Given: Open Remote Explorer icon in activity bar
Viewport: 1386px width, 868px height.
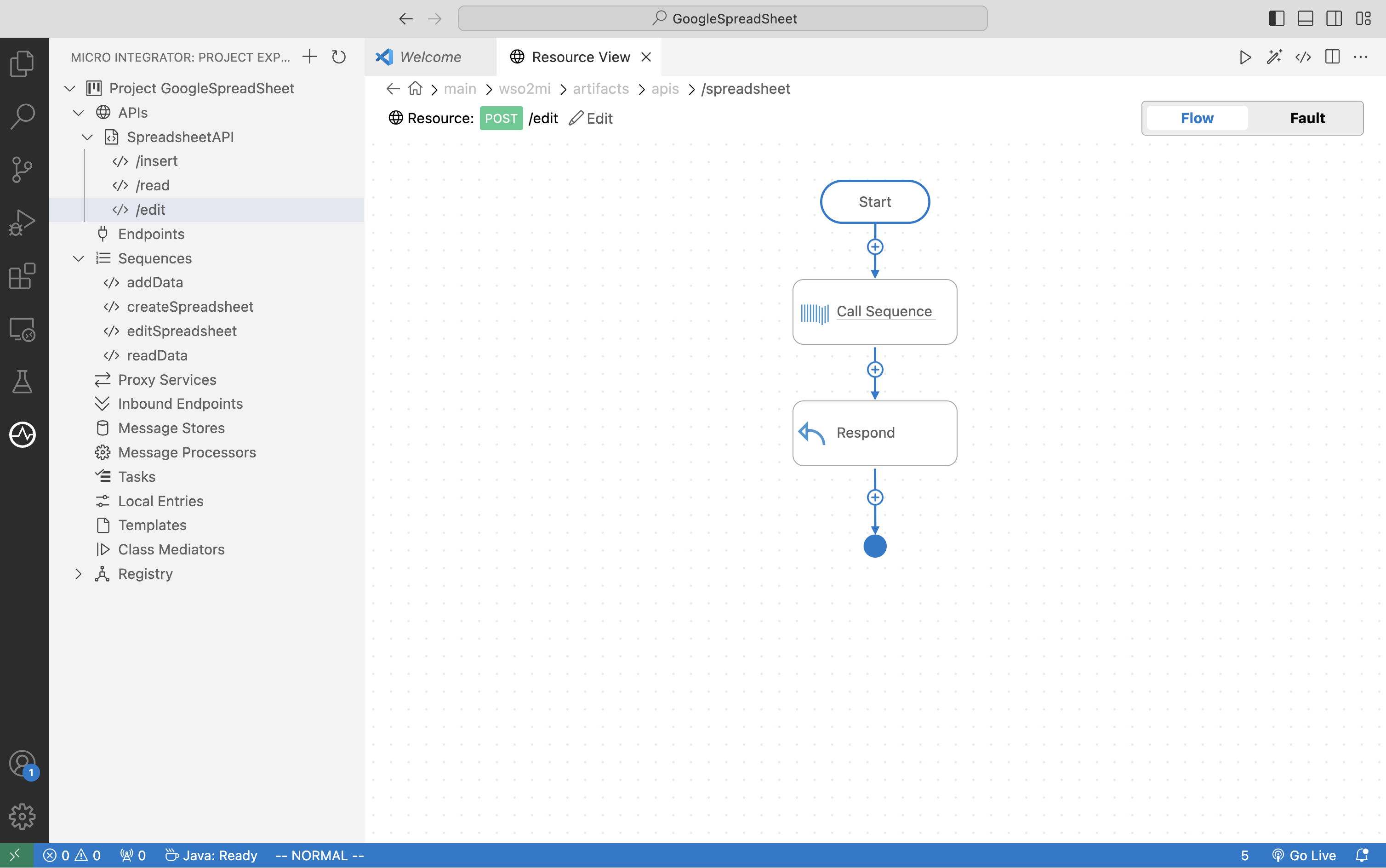Looking at the screenshot, I should [x=23, y=330].
